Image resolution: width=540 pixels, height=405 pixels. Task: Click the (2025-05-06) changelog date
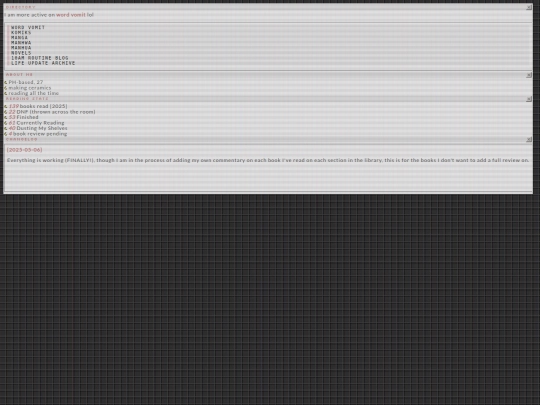coord(24,150)
